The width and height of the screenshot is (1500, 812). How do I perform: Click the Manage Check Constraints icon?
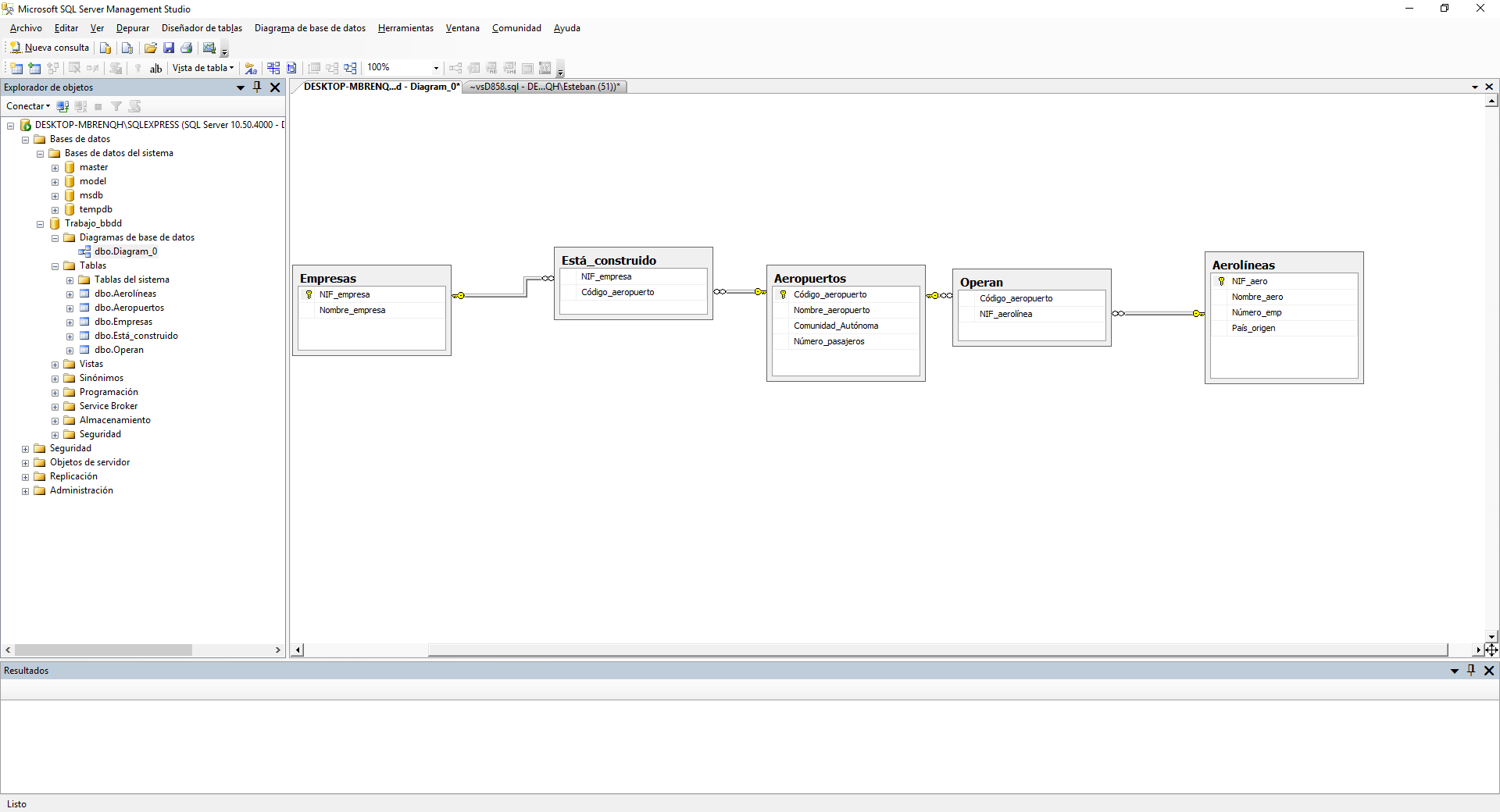(527, 68)
